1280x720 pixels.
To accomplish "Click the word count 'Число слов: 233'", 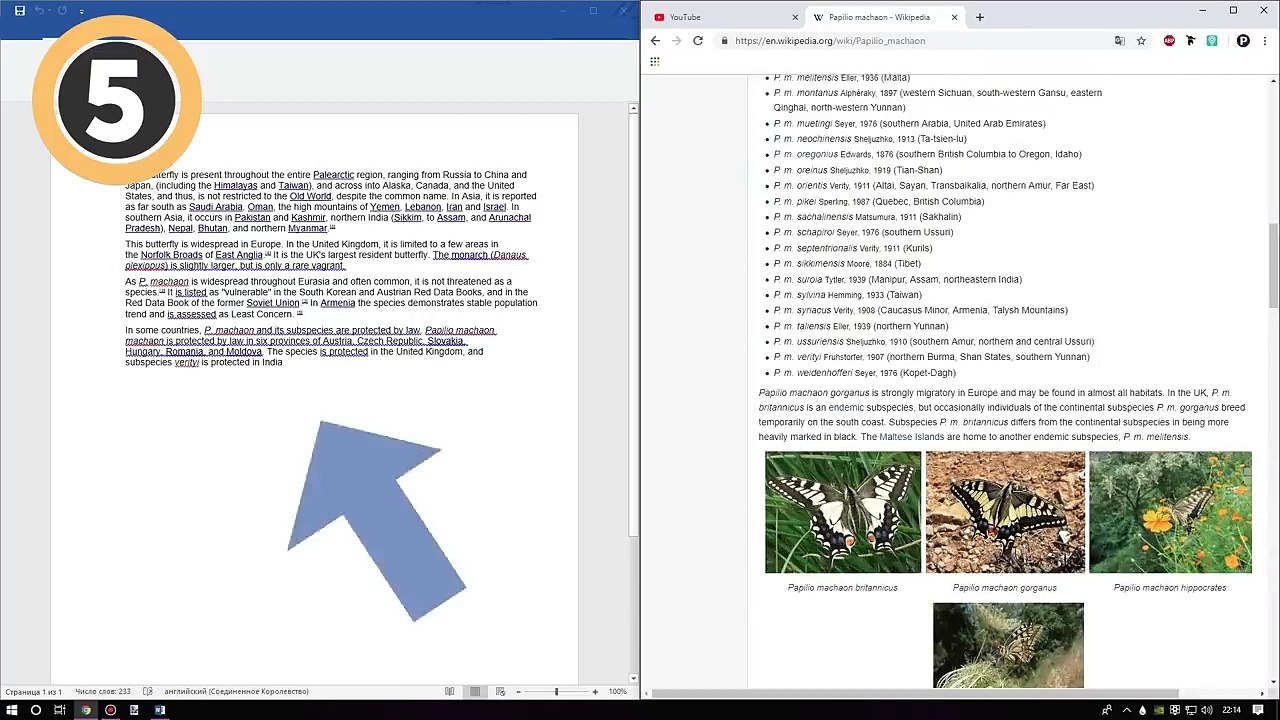I will click(x=103, y=692).
